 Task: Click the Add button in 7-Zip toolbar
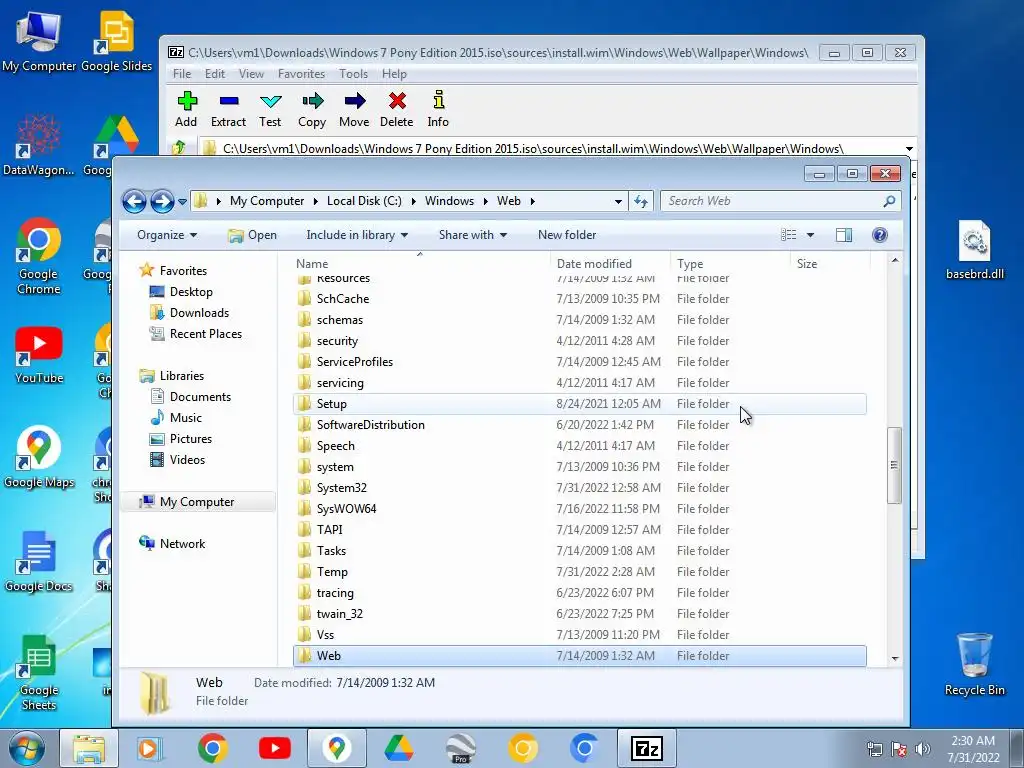click(x=186, y=109)
